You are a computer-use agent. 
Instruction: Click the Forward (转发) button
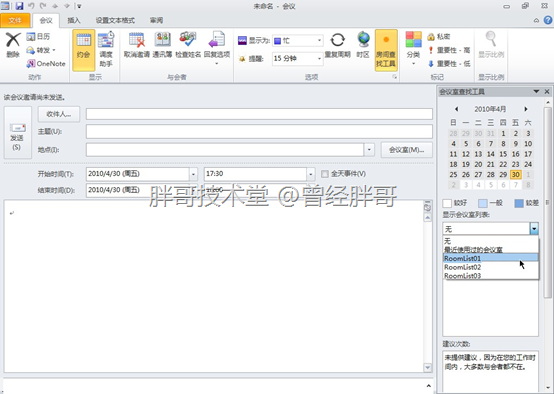click(x=41, y=50)
